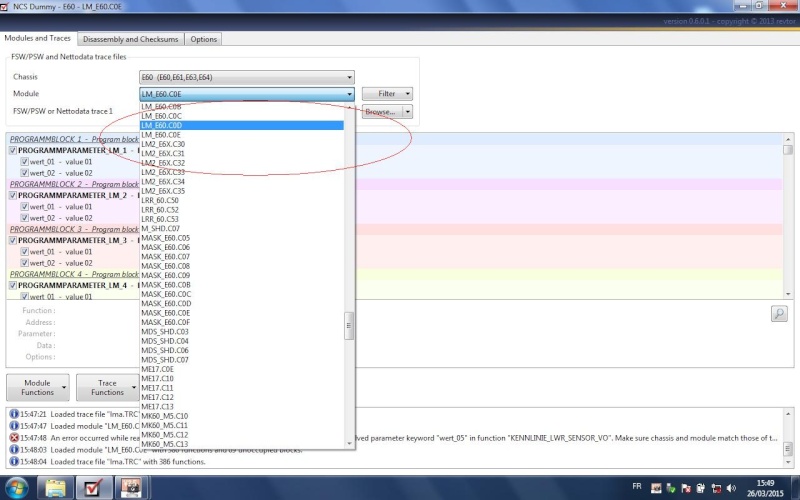The width and height of the screenshot is (800, 500).
Task: Click the info icon of the 15:48:04 log entry
Action: tap(14, 461)
